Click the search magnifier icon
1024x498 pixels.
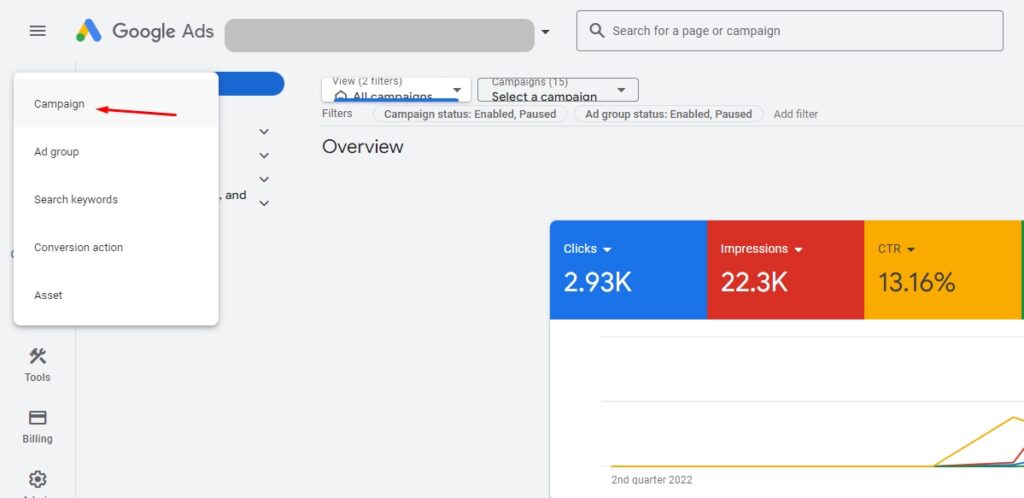[596, 31]
